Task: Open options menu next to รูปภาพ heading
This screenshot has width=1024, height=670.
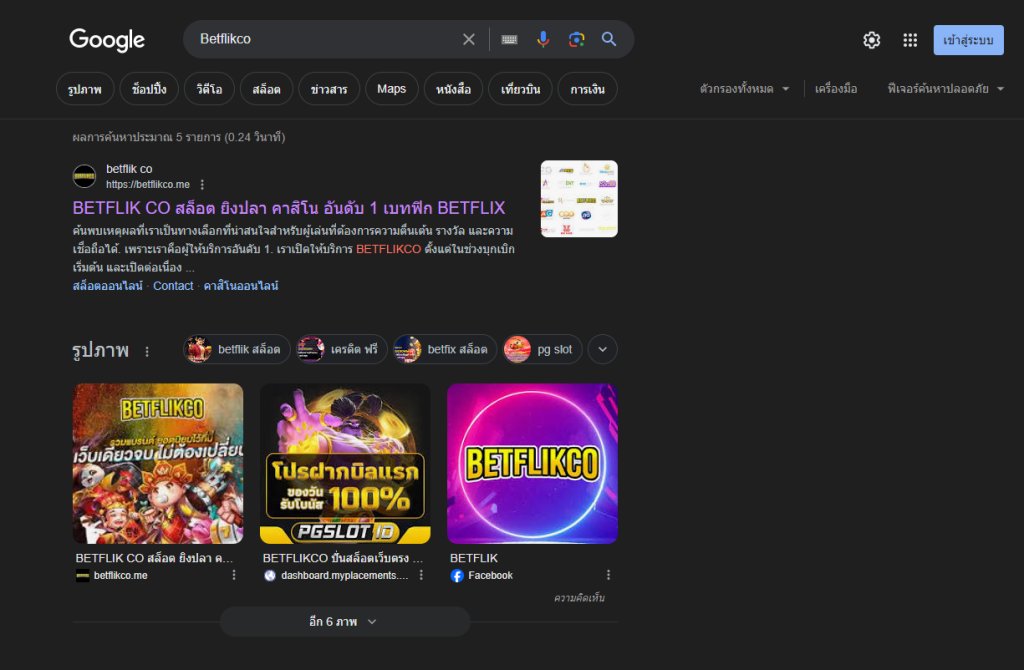Action: (147, 351)
